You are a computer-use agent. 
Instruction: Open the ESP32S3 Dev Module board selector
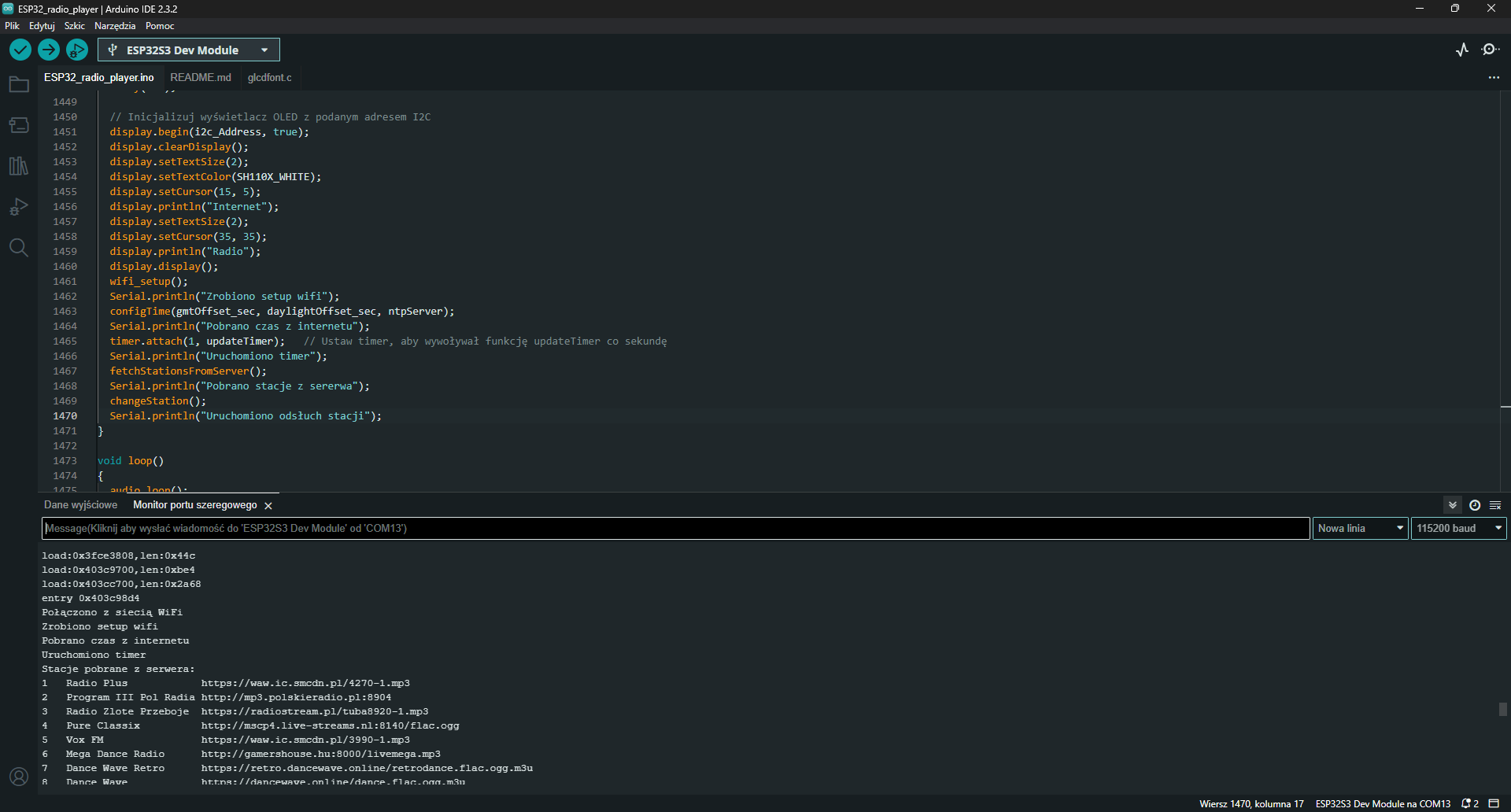click(x=188, y=50)
